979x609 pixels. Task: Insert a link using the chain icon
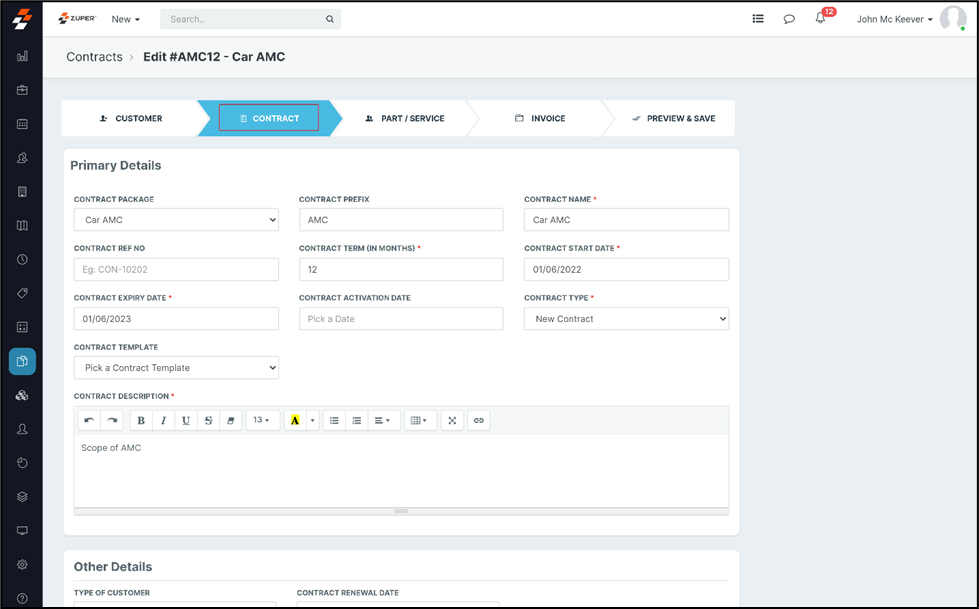(479, 420)
